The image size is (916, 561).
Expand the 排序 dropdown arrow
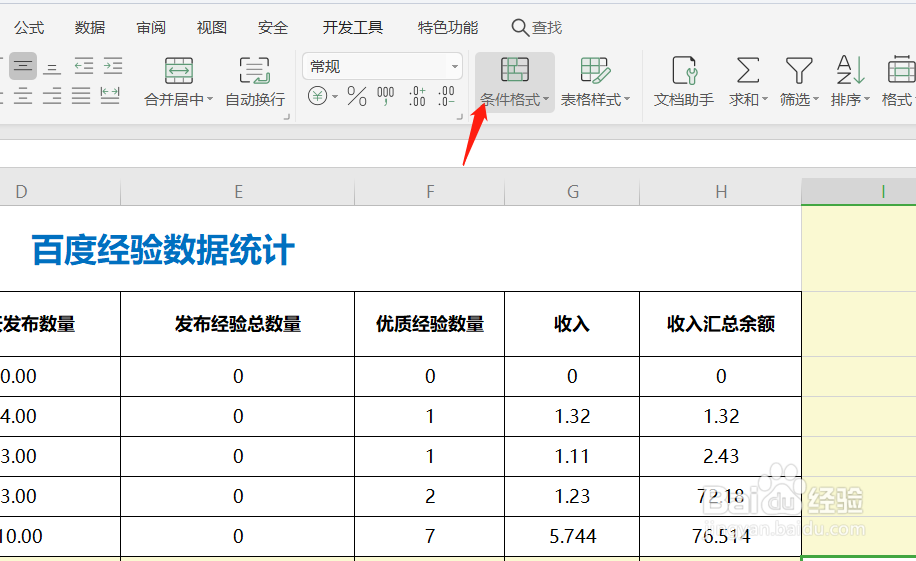coord(867,99)
